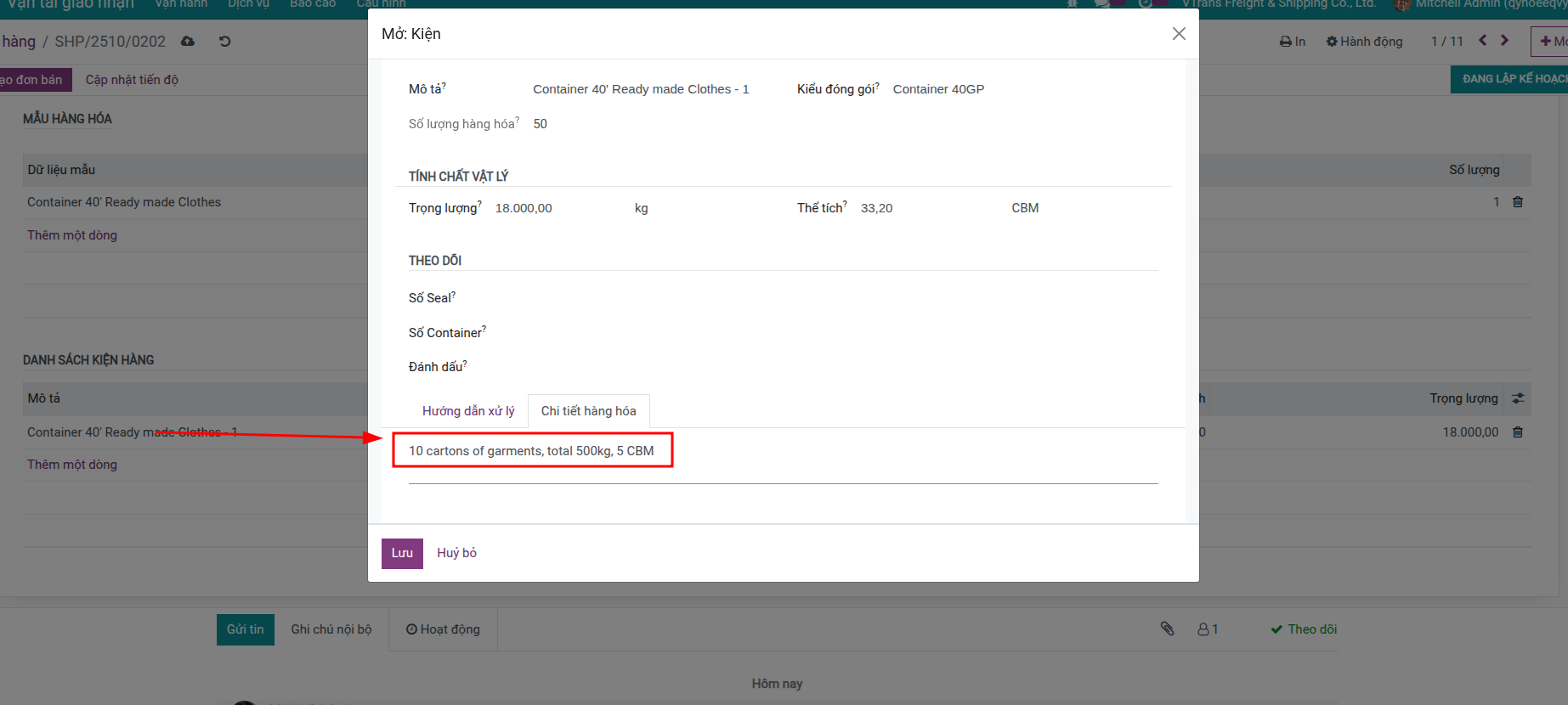Toggle the Theo dõi follow status

1304,629
